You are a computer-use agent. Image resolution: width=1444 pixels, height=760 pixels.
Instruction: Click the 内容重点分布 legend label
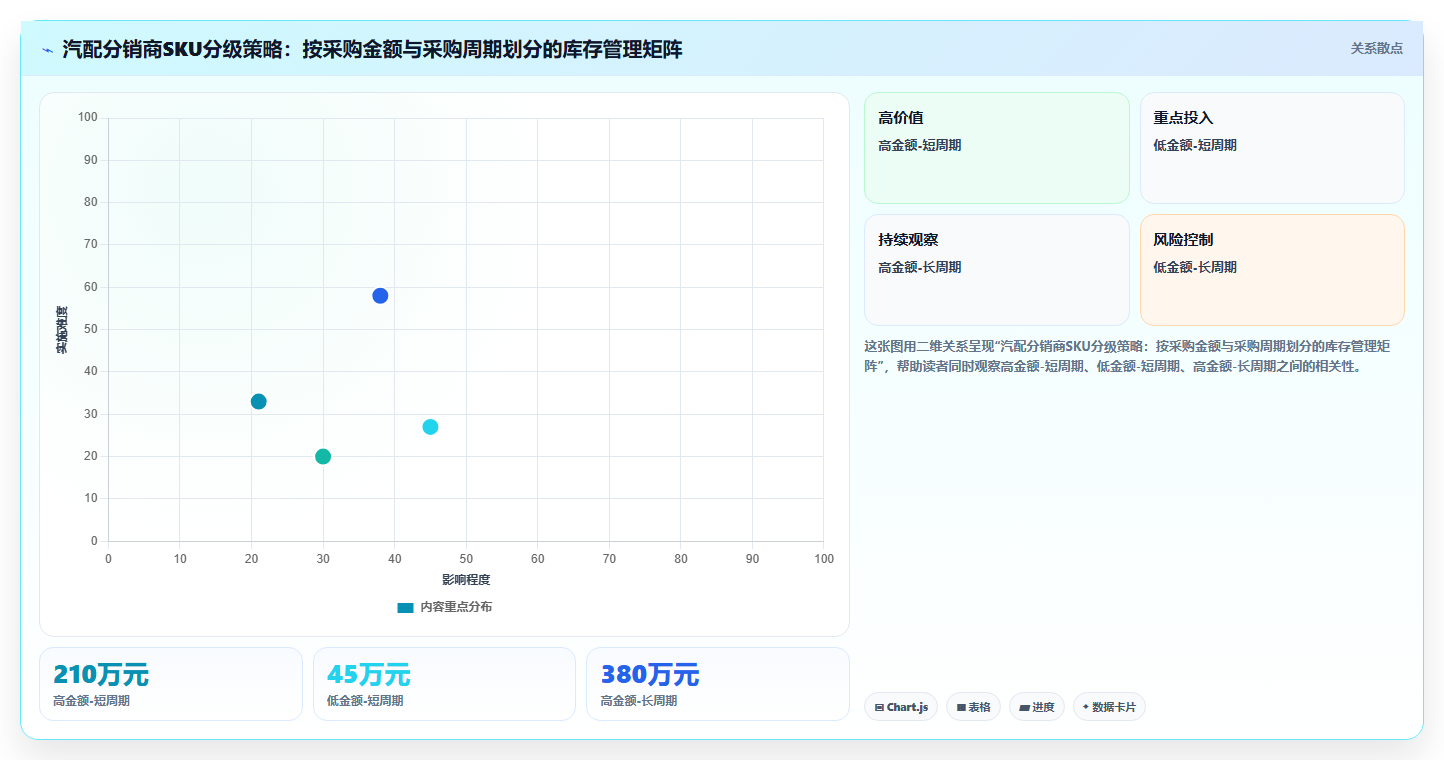pyautogui.click(x=456, y=608)
